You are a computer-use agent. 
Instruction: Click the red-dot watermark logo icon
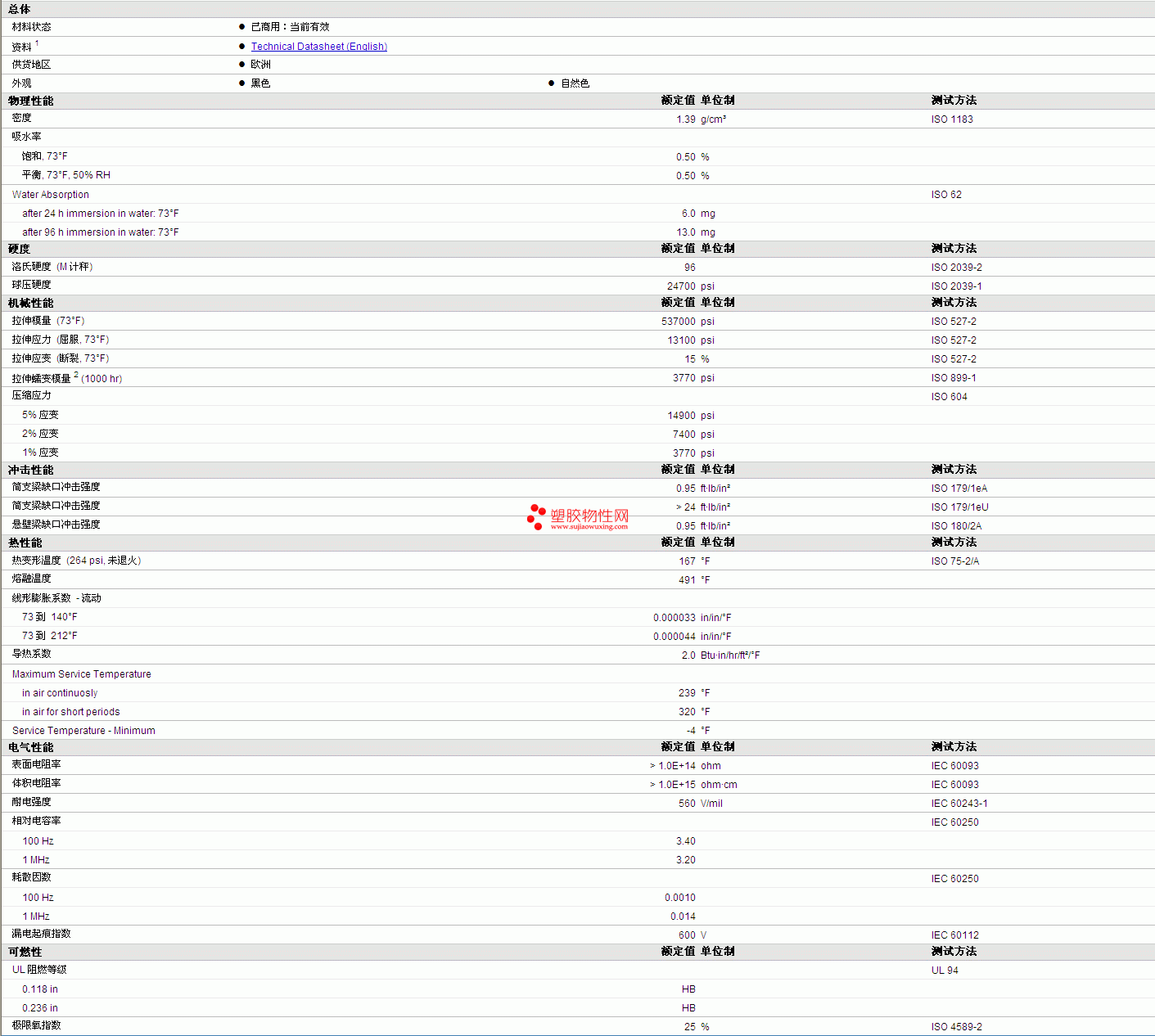(x=536, y=517)
